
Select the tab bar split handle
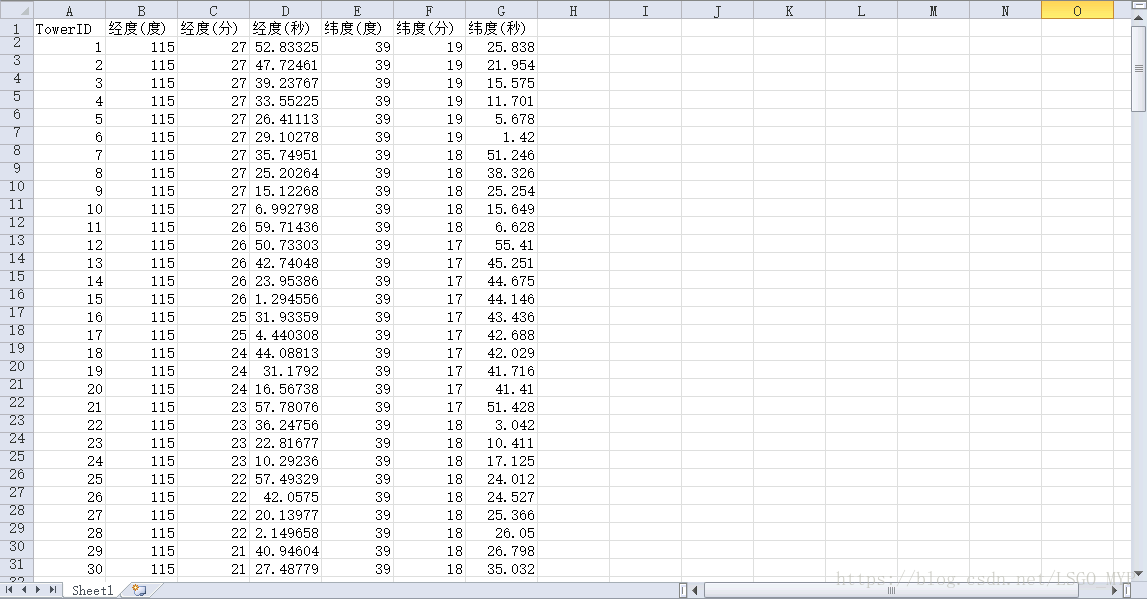tap(682, 590)
